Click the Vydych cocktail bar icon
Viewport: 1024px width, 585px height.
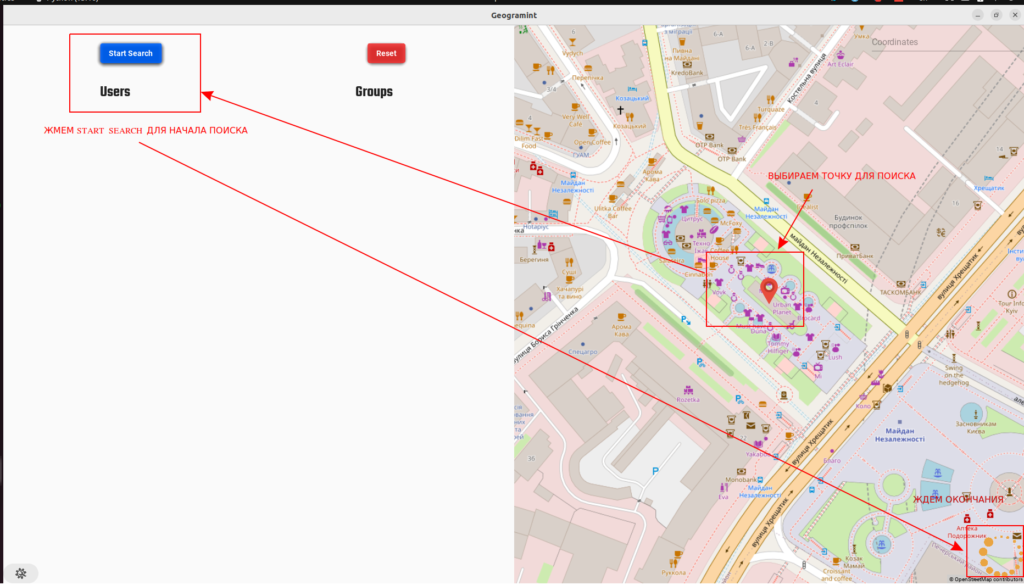pyautogui.click(x=573, y=41)
